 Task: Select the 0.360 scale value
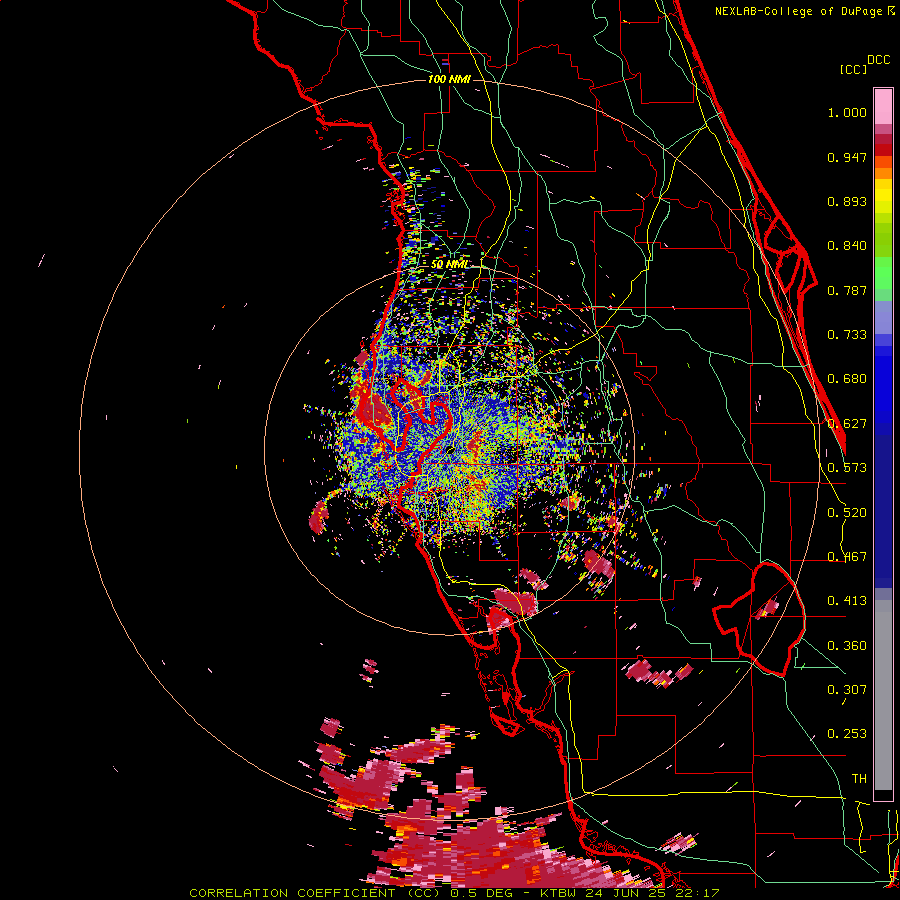point(847,646)
